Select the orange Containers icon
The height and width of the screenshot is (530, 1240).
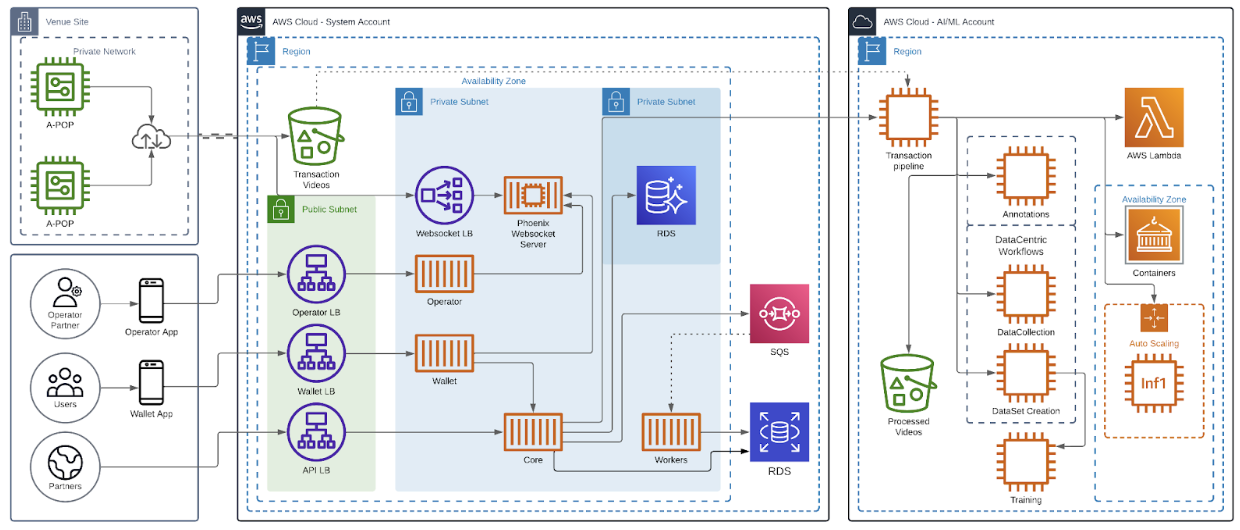click(x=1155, y=236)
